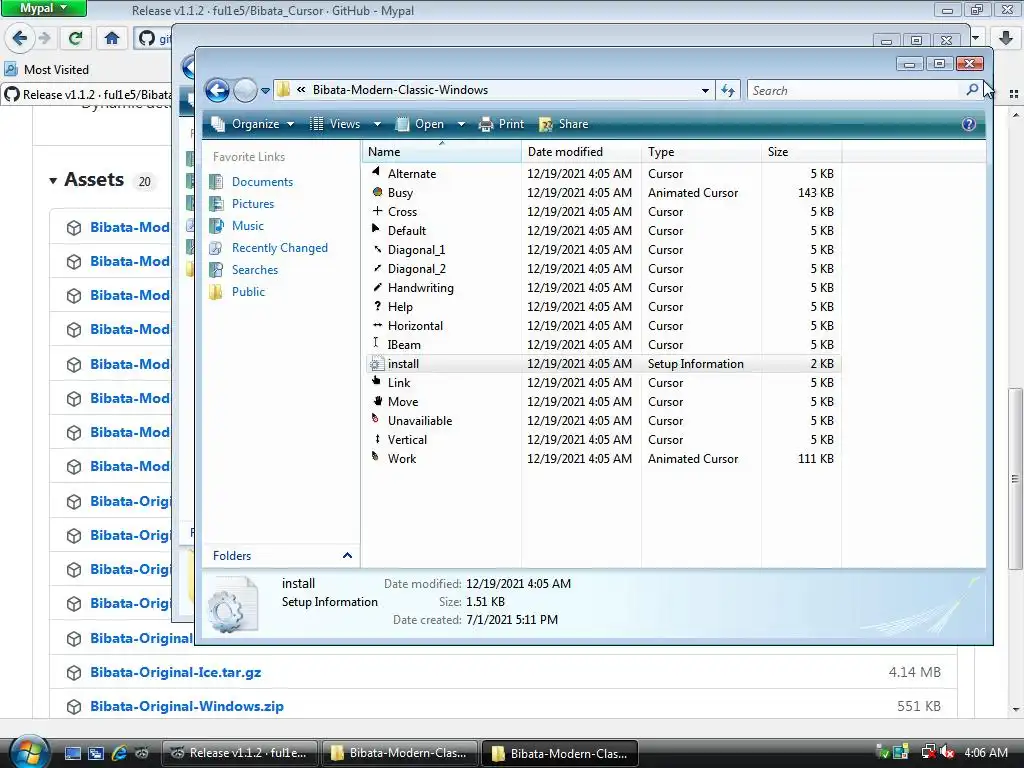Click the refresh button beside address bar
Viewport: 1024px width, 768px height.
[x=728, y=90]
